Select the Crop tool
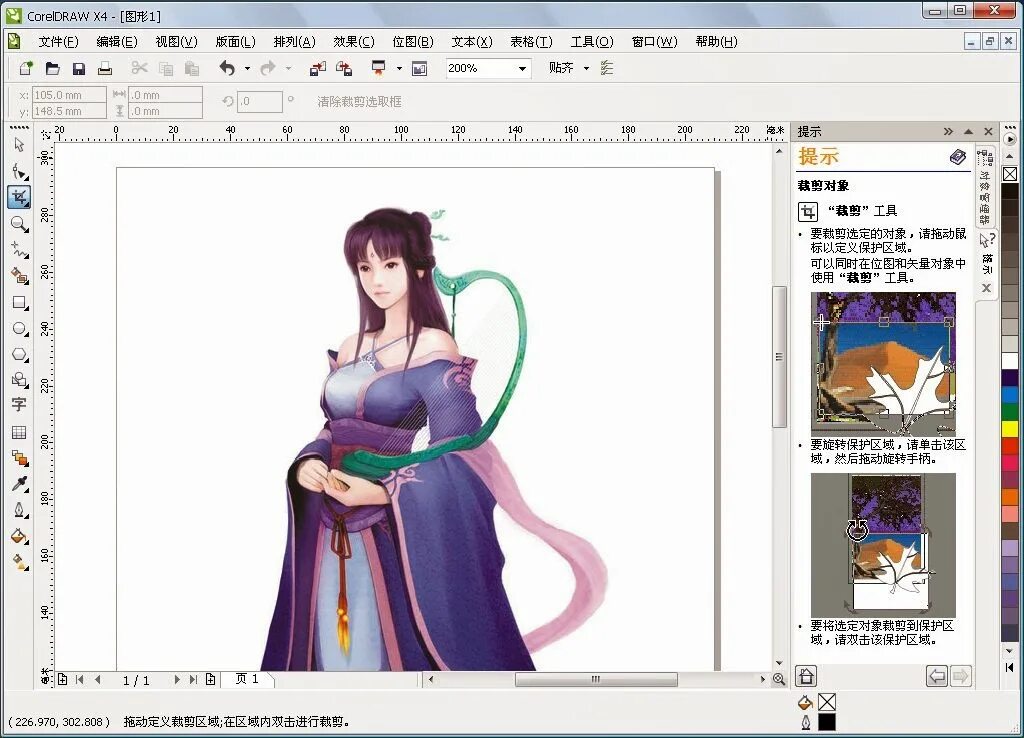Screen dimensions: 1024x738 tap(19, 197)
